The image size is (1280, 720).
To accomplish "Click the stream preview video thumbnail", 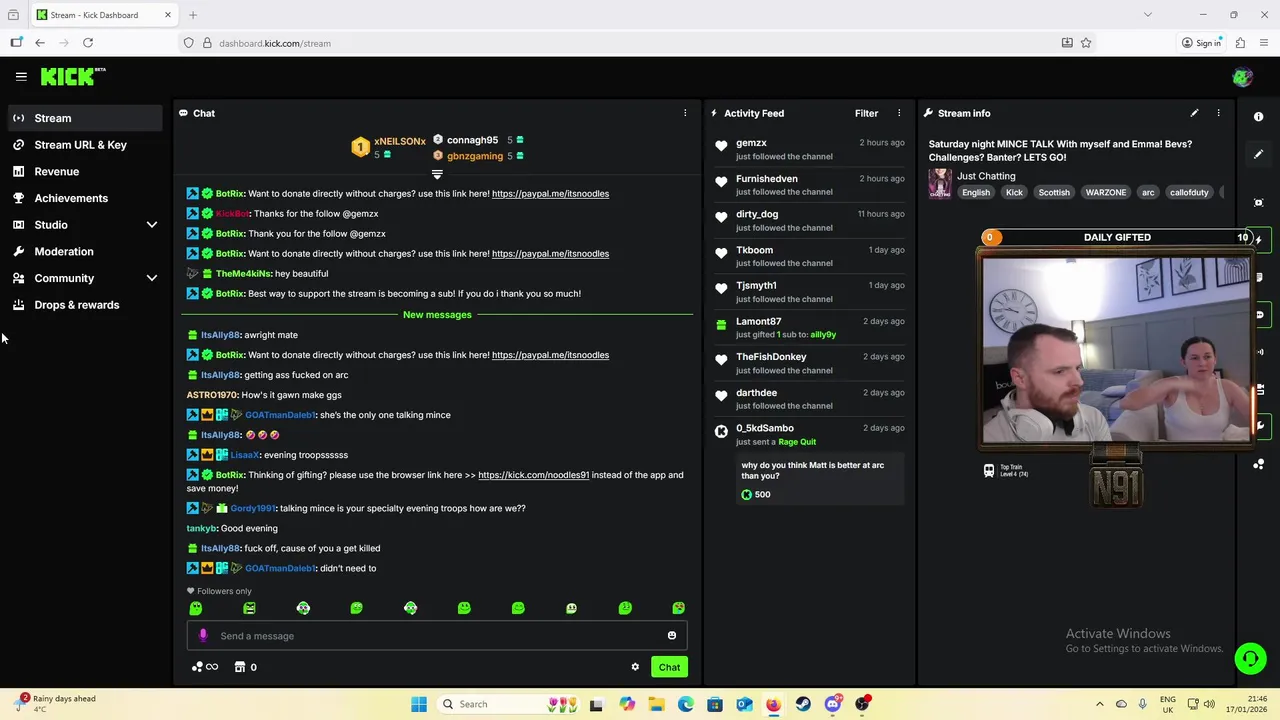I will [1117, 349].
